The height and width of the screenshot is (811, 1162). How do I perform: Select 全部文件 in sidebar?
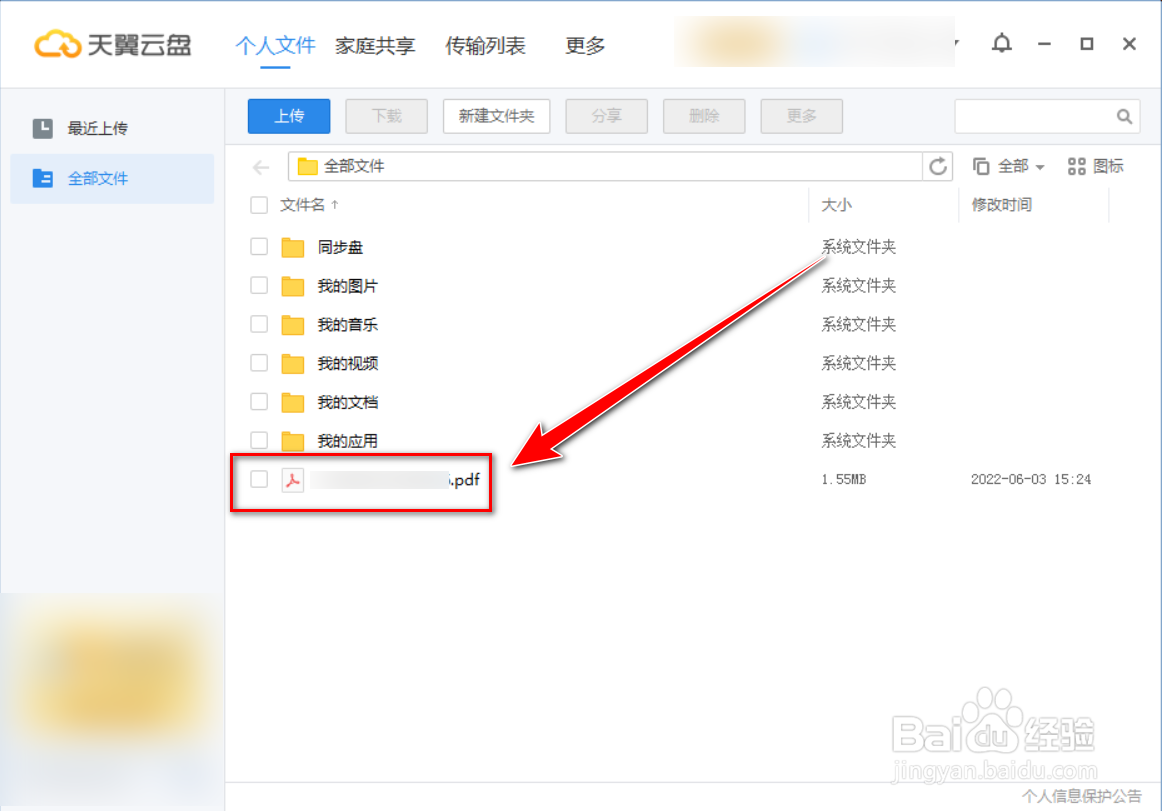[112, 178]
